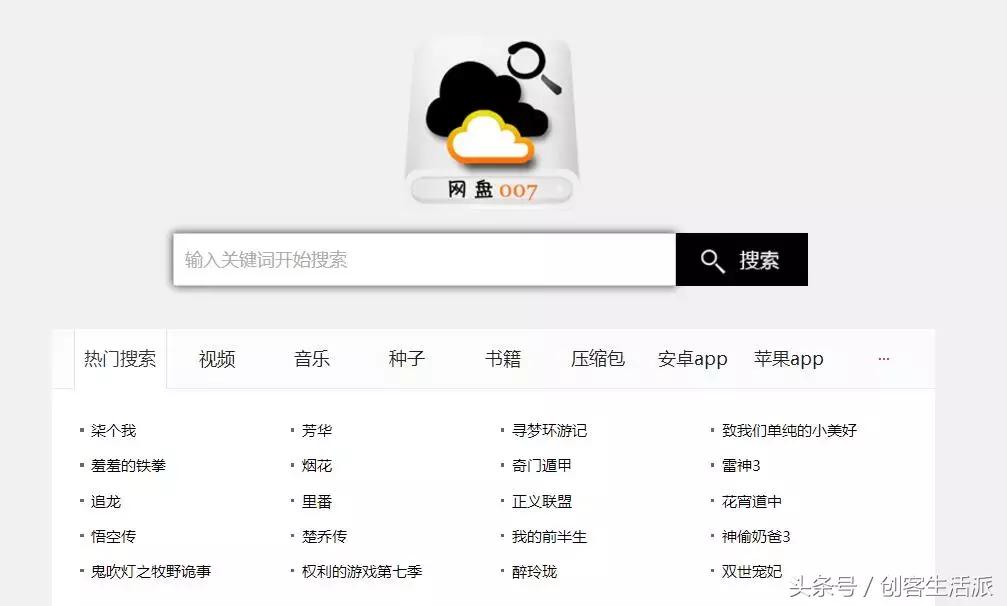Switch to the 热门搜索 tab
1007x606 pixels.
120,358
